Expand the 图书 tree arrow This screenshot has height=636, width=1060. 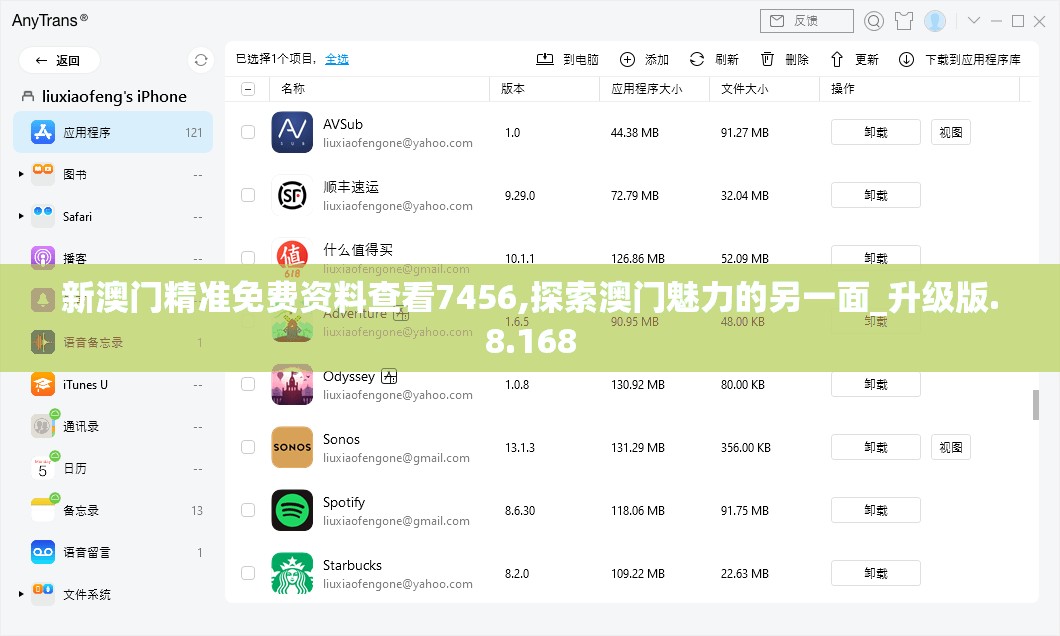(21, 174)
